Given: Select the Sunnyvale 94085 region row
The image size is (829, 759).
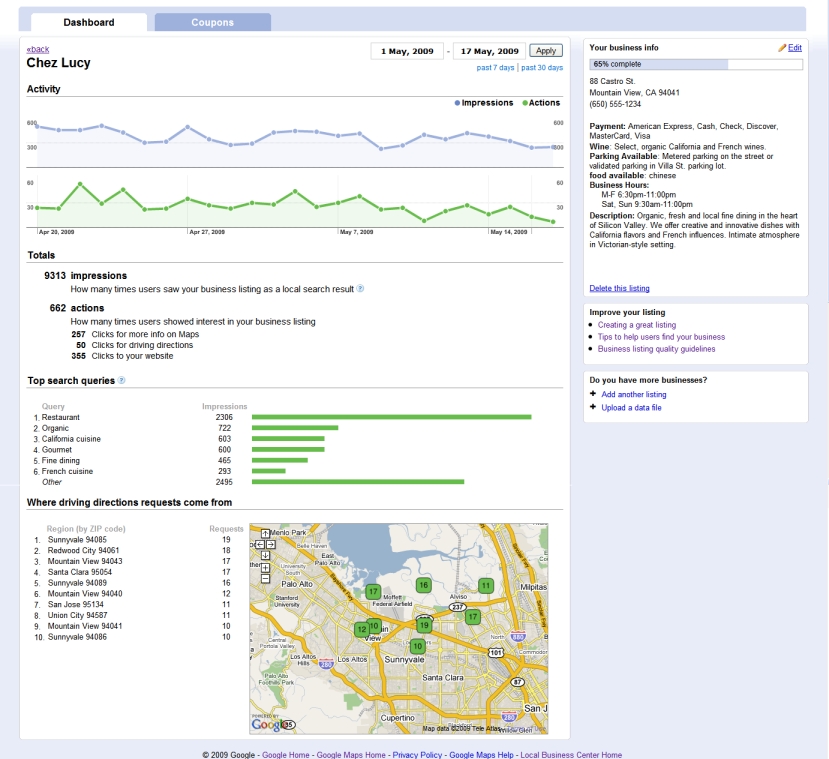Looking at the screenshot, I should [132, 540].
